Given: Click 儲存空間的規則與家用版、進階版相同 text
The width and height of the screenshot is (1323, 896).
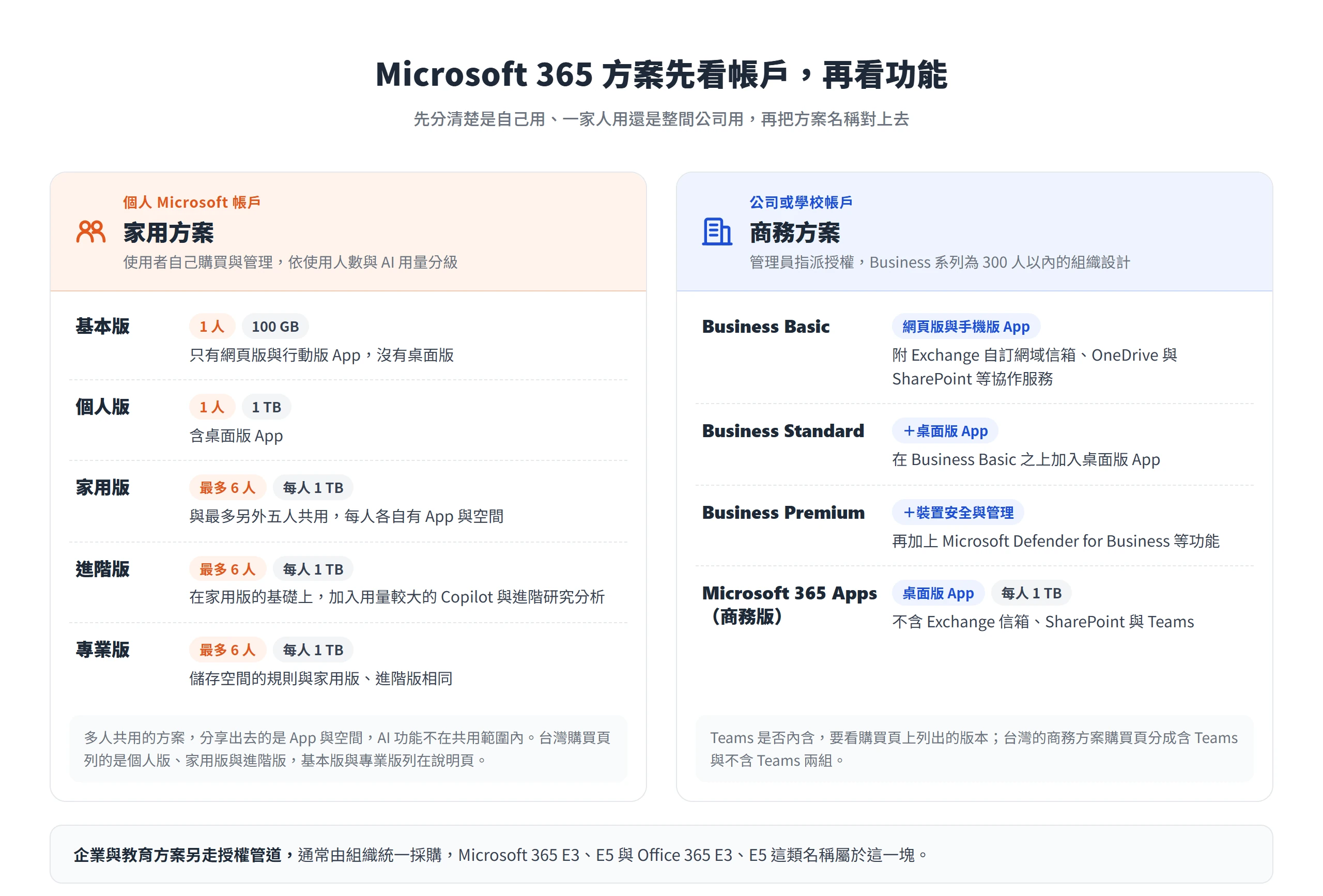Looking at the screenshot, I should [x=321, y=678].
